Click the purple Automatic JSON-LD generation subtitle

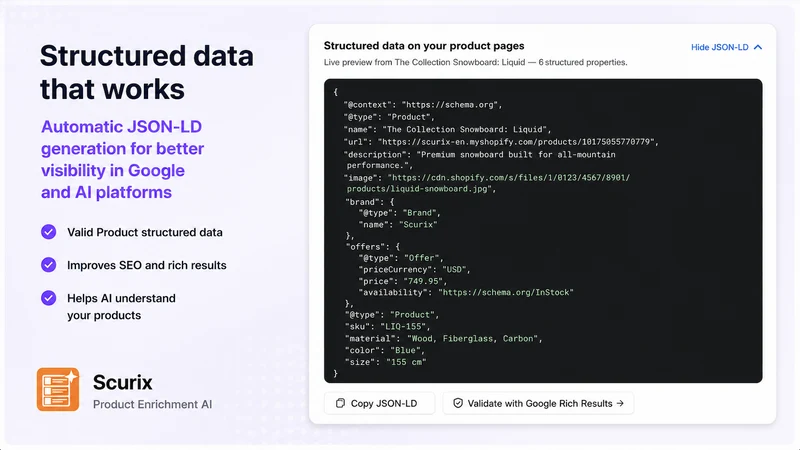coord(122,159)
